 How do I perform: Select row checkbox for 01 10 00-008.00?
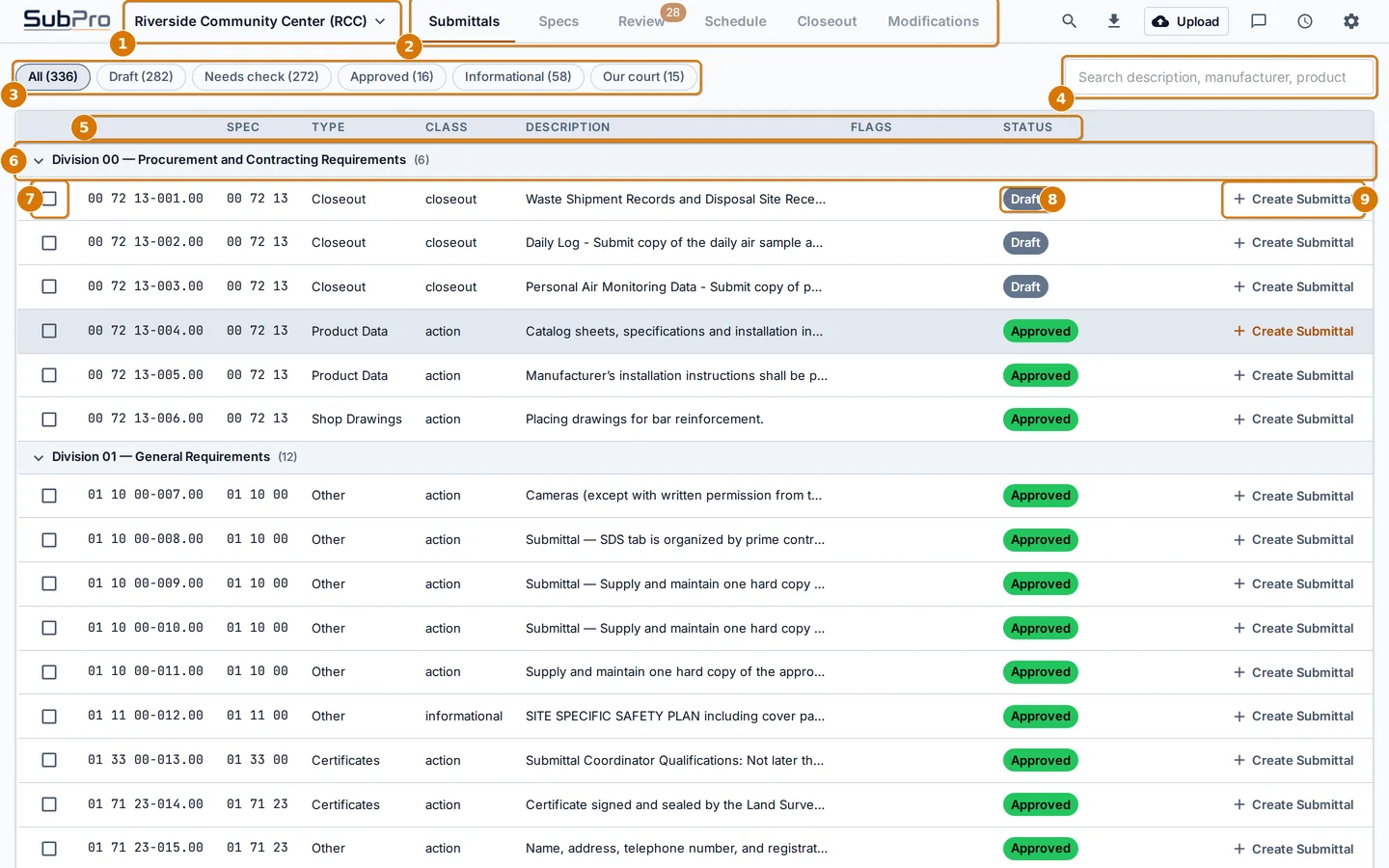(49, 540)
